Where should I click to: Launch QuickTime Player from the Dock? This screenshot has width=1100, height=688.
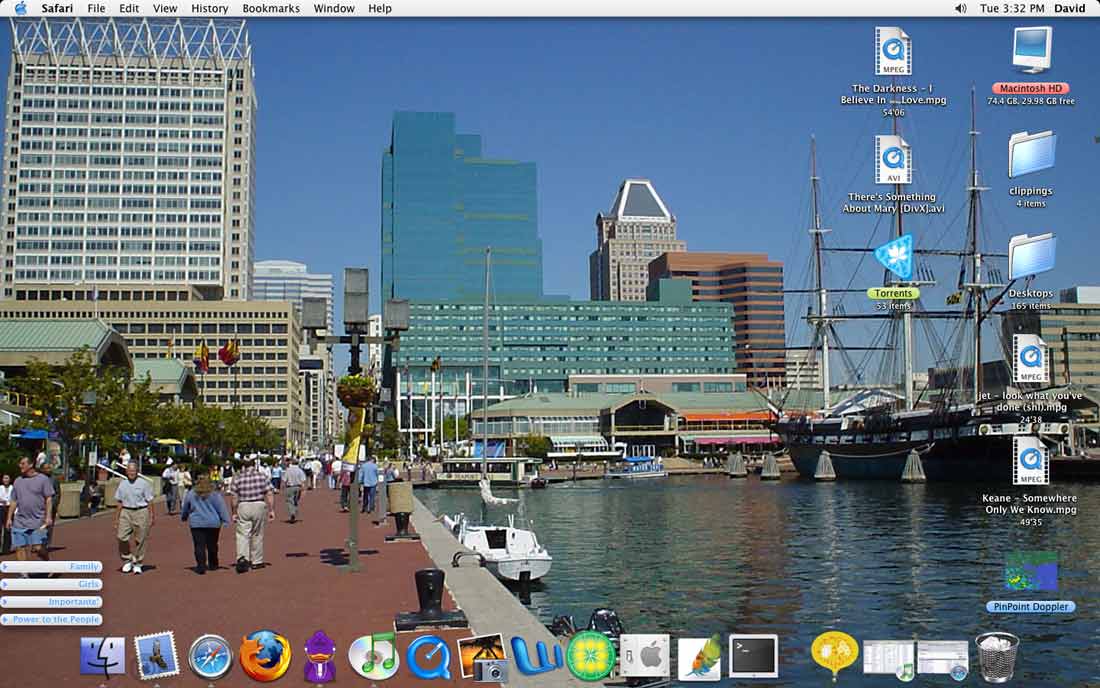[x=428, y=658]
